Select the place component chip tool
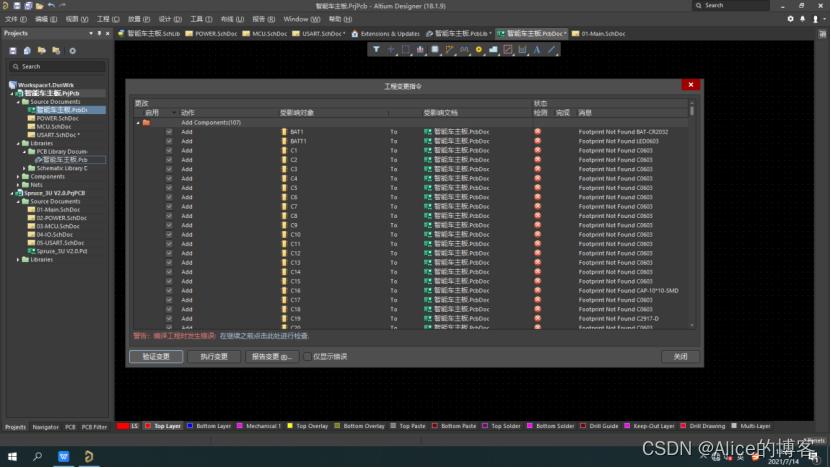The image size is (831, 468). 435,49
